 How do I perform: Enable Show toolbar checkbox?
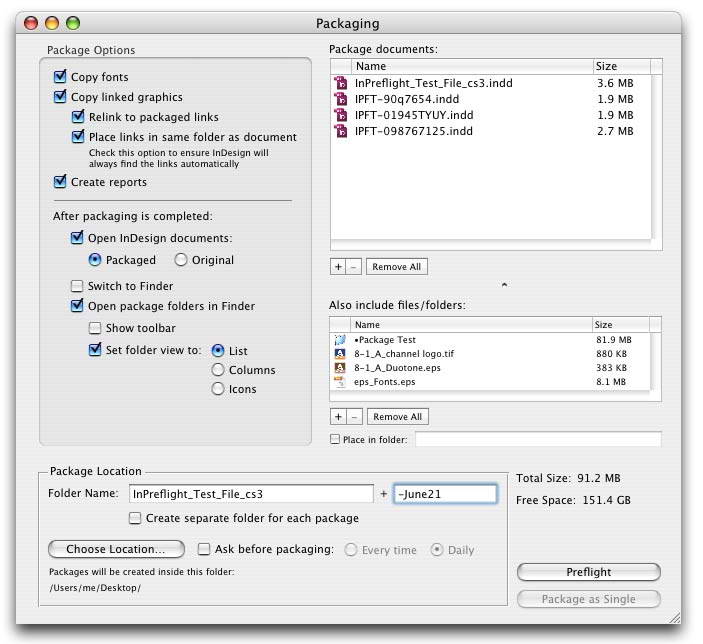point(95,328)
